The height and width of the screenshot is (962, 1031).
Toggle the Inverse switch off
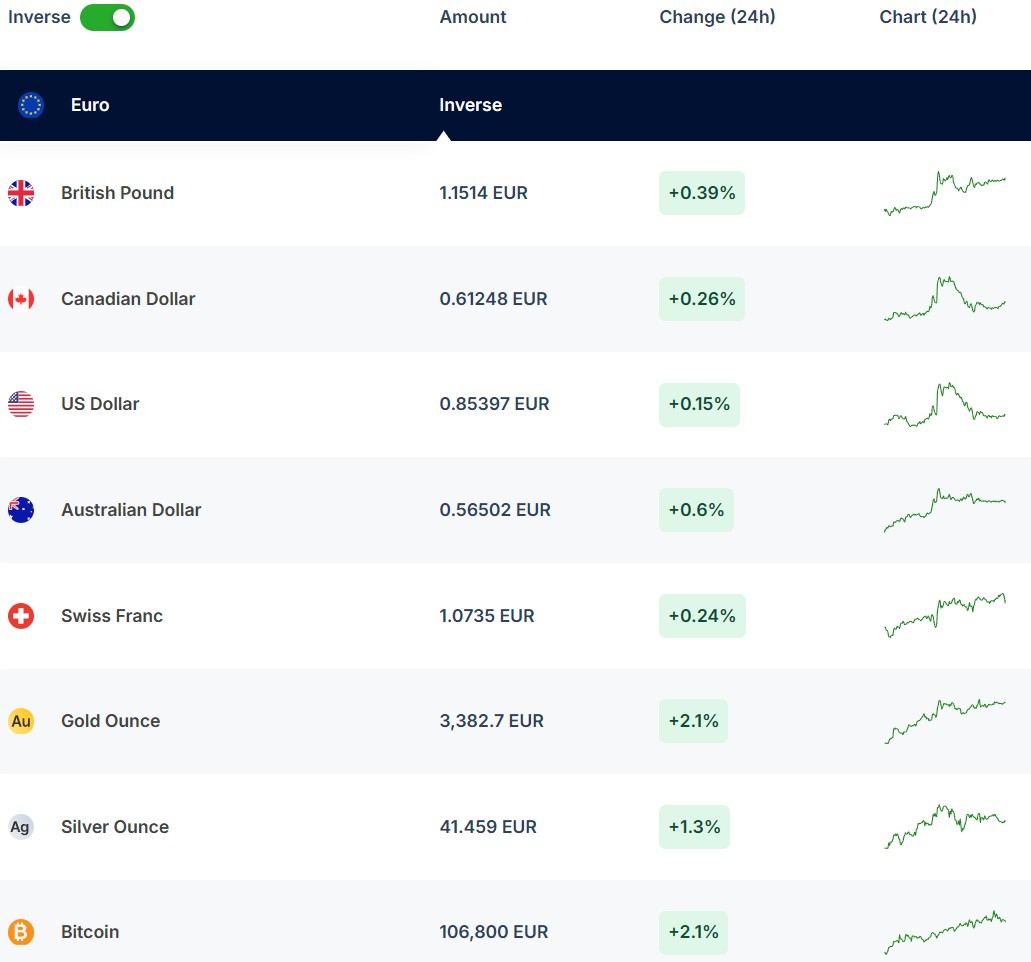pos(107,17)
